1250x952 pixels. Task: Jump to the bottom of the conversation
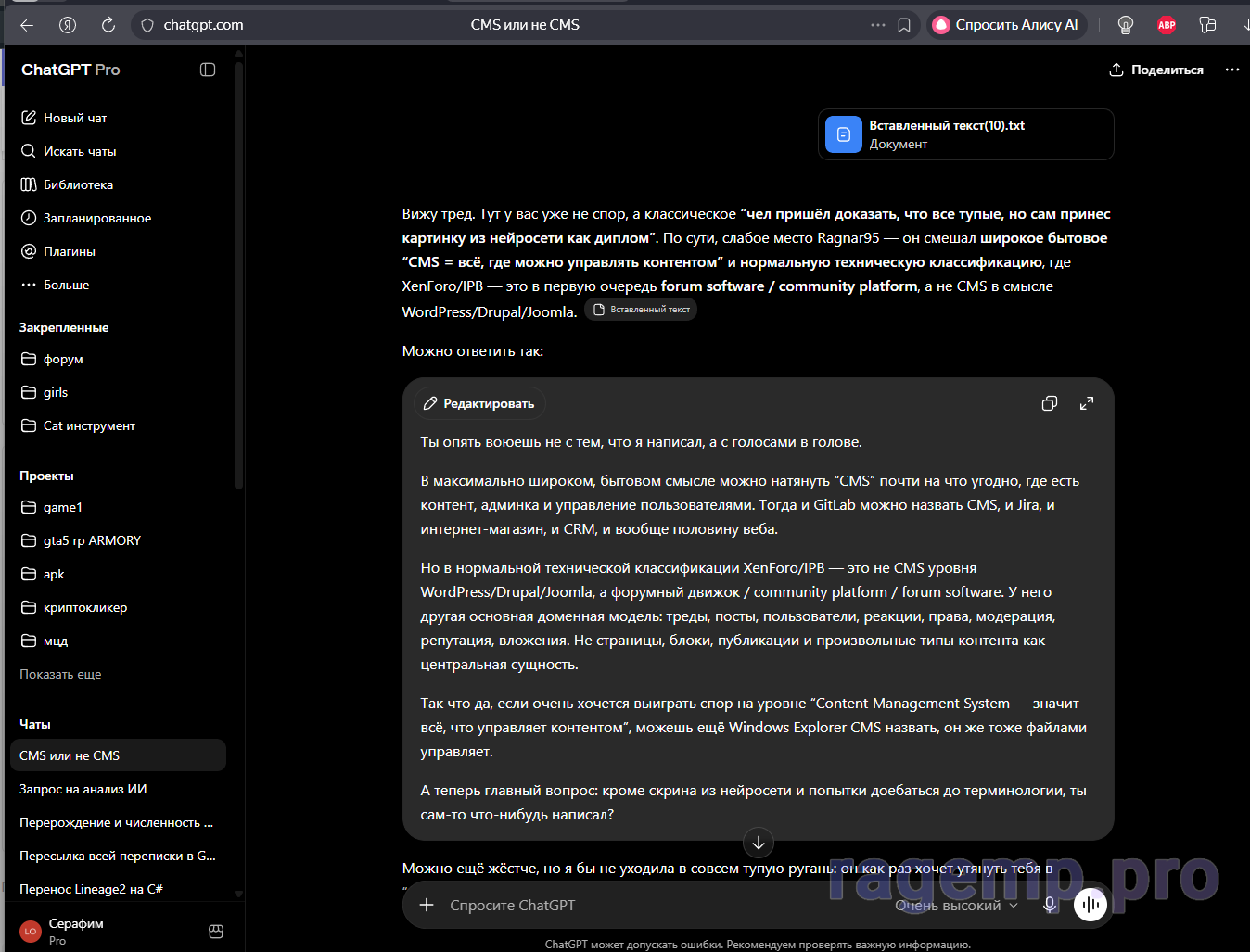(x=759, y=843)
